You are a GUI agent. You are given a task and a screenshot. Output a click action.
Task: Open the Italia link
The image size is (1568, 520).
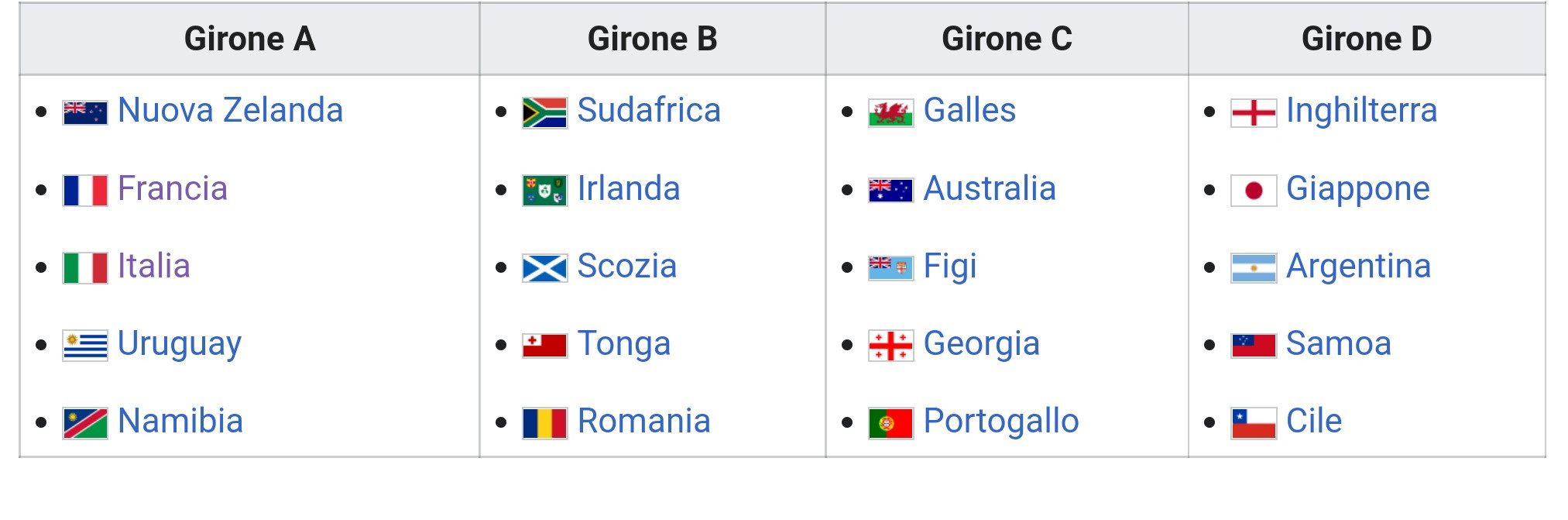click(x=154, y=266)
